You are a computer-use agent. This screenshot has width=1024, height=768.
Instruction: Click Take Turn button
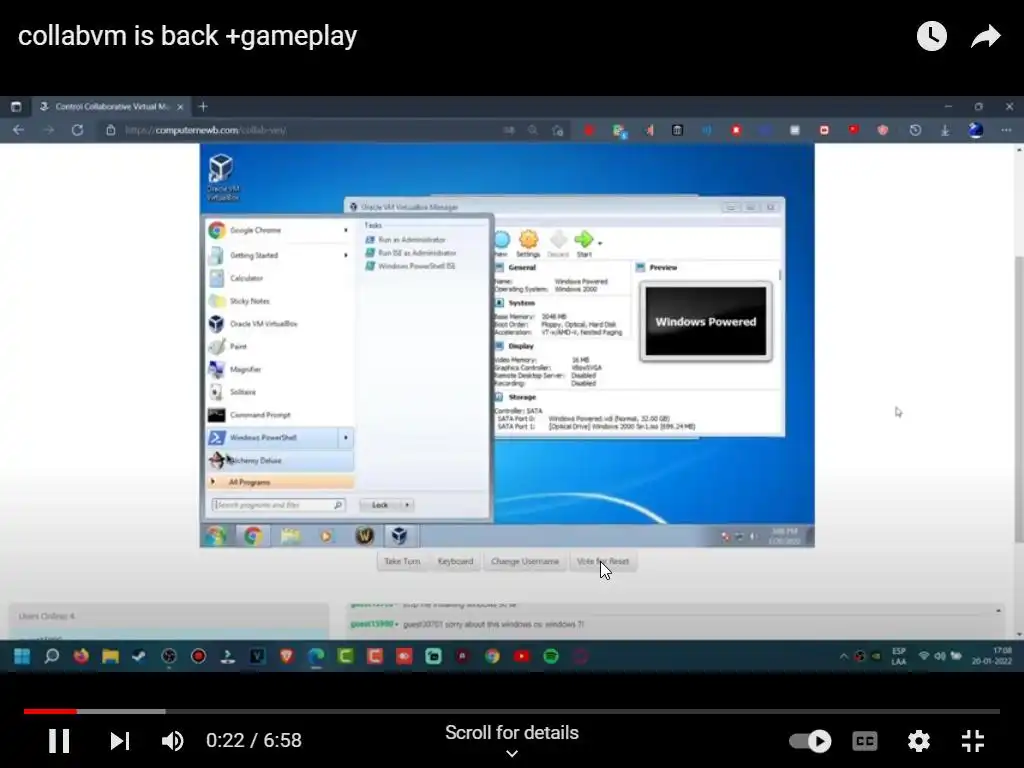click(x=402, y=561)
